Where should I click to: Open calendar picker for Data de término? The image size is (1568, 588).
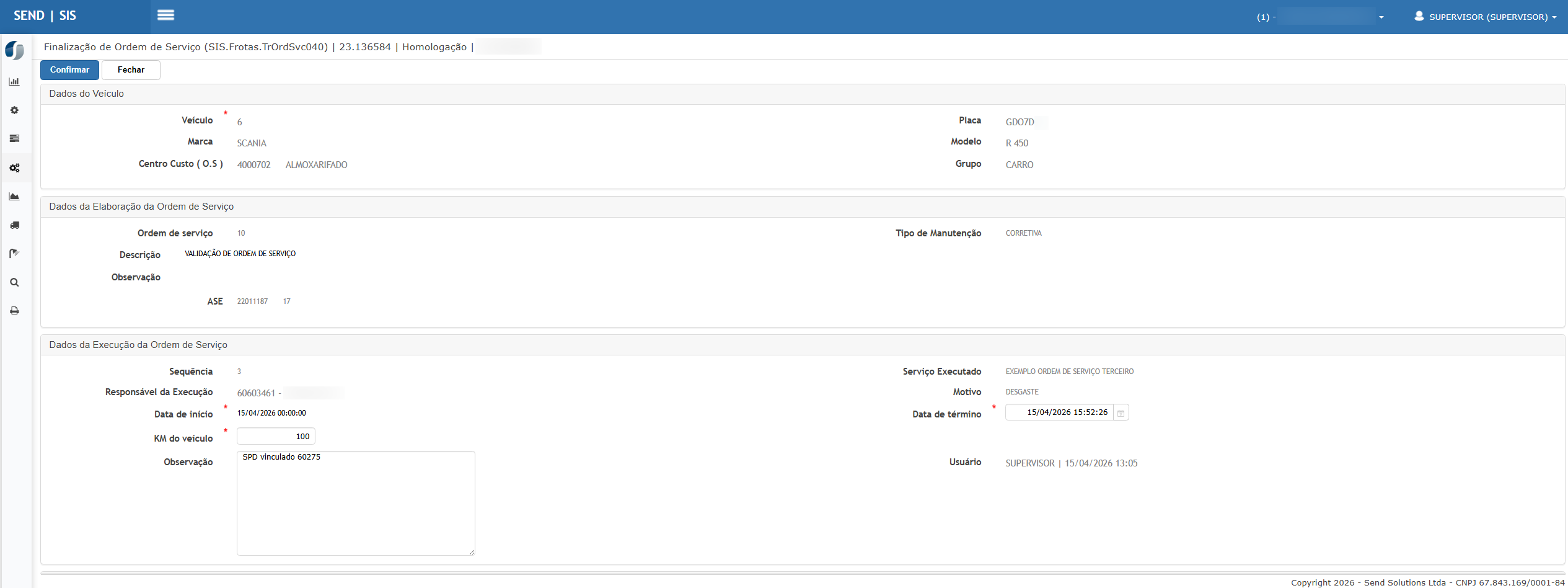1121,413
